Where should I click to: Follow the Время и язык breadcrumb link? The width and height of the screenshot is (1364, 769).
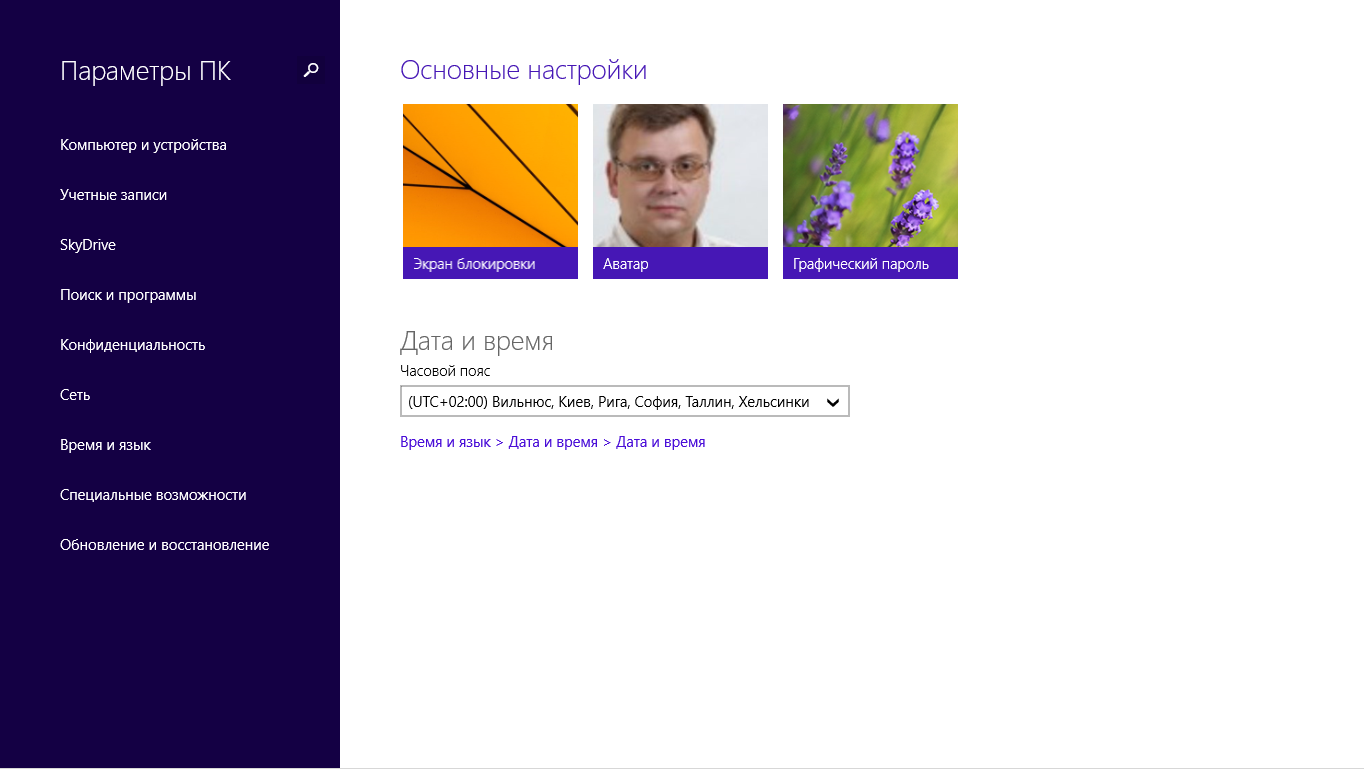click(445, 442)
